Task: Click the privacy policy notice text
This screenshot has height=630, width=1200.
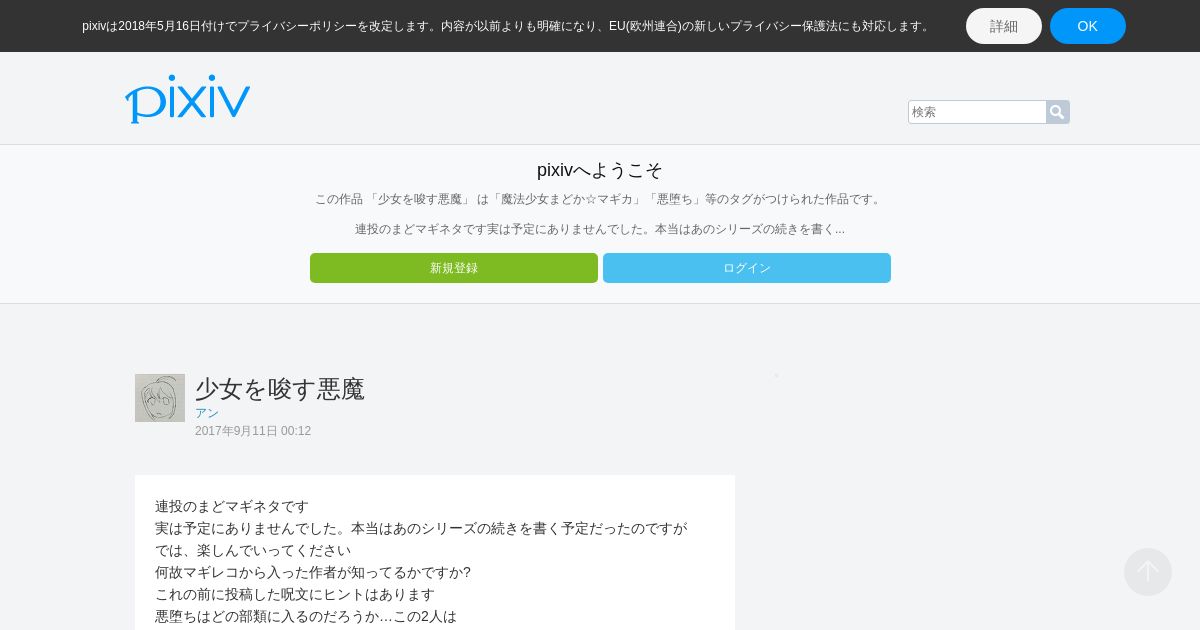Action: [x=507, y=26]
